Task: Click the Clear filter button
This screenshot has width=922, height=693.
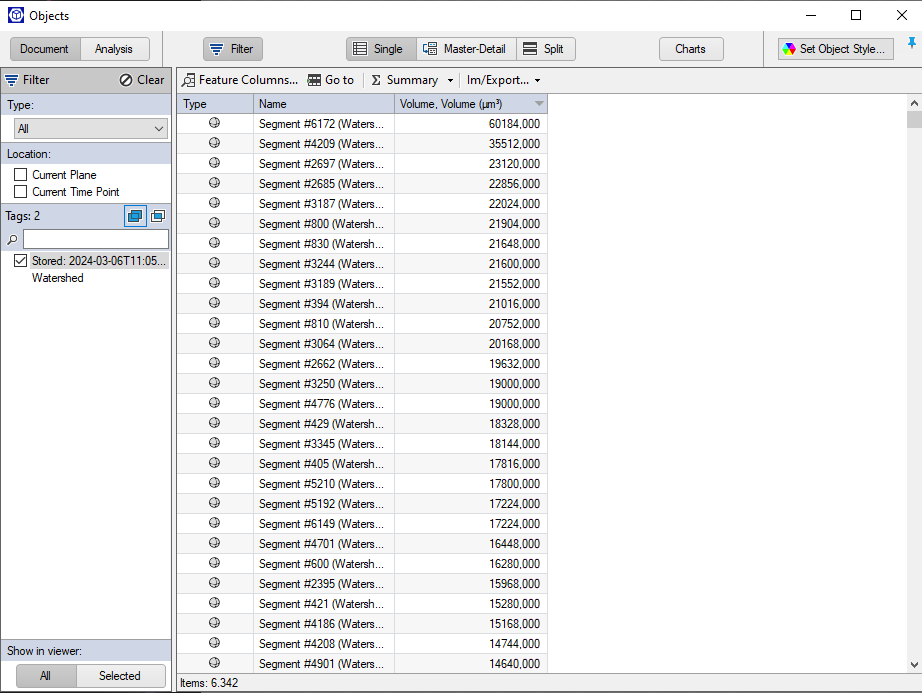Action: [x=143, y=80]
